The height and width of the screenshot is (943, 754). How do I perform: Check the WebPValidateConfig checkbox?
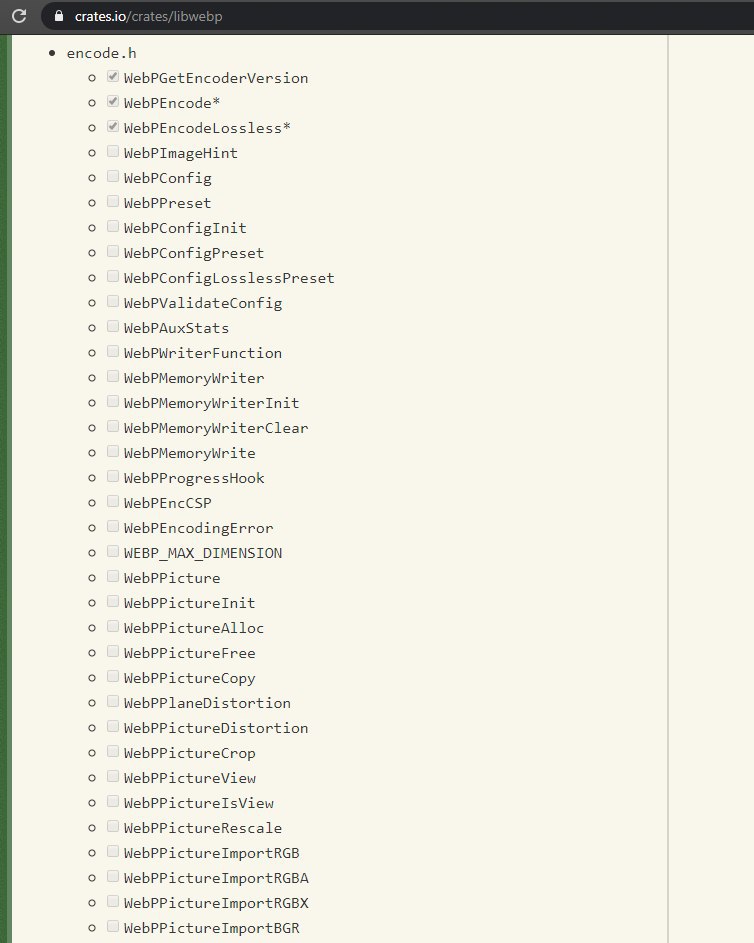[113, 301]
